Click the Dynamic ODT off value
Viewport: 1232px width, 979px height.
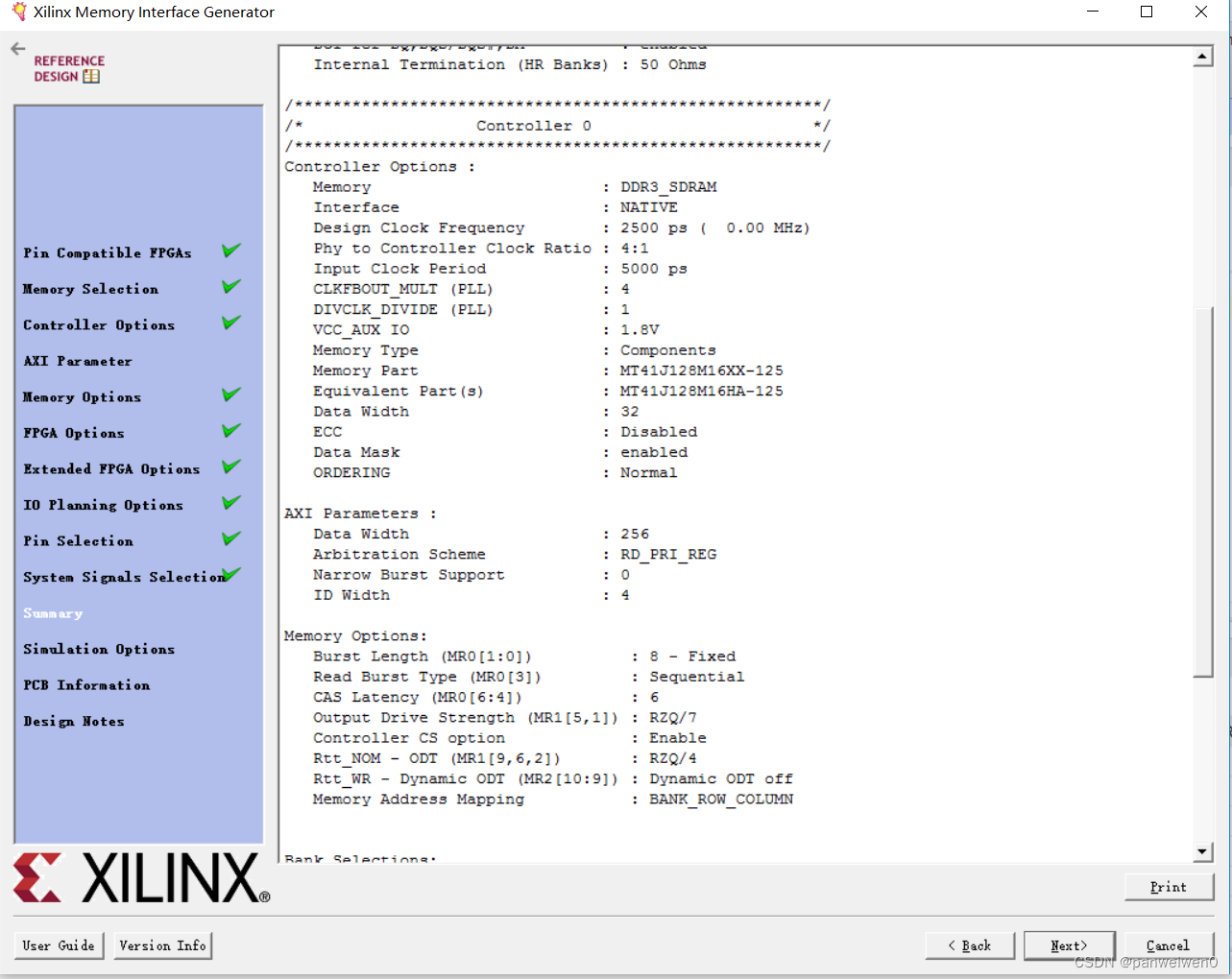[721, 778]
